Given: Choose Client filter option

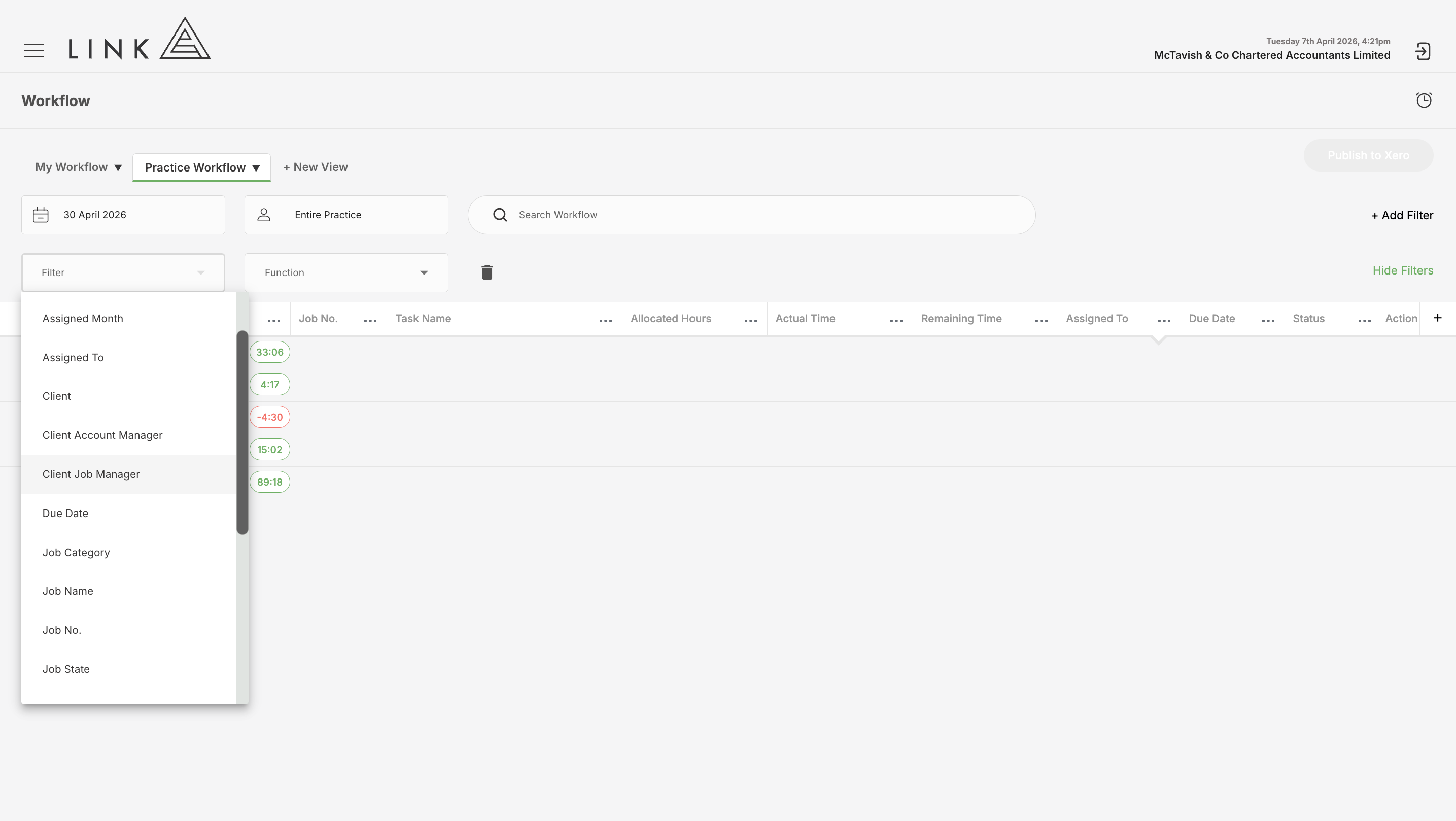Looking at the screenshot, I should click(x=129, y=396).
